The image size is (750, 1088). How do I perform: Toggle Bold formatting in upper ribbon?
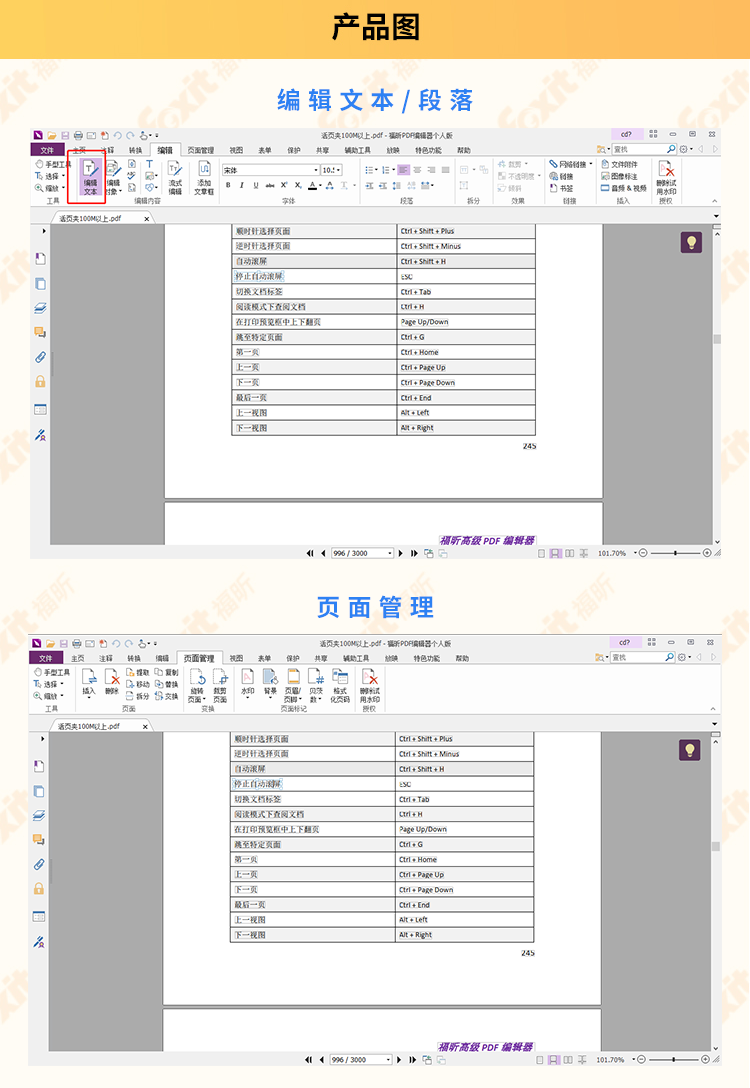point(228,185)
